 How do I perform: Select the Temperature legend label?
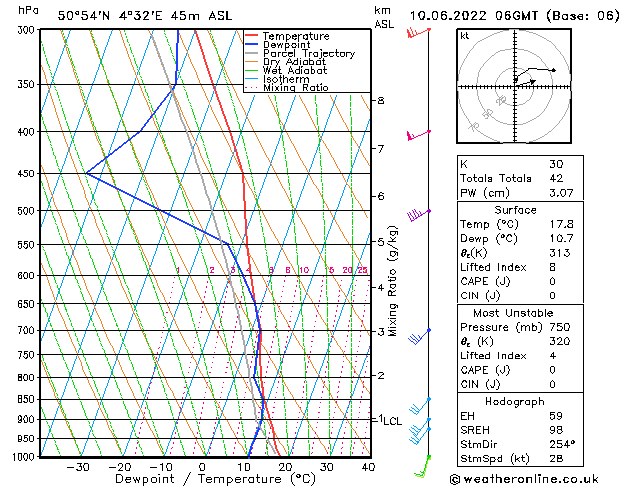[296, 36]
